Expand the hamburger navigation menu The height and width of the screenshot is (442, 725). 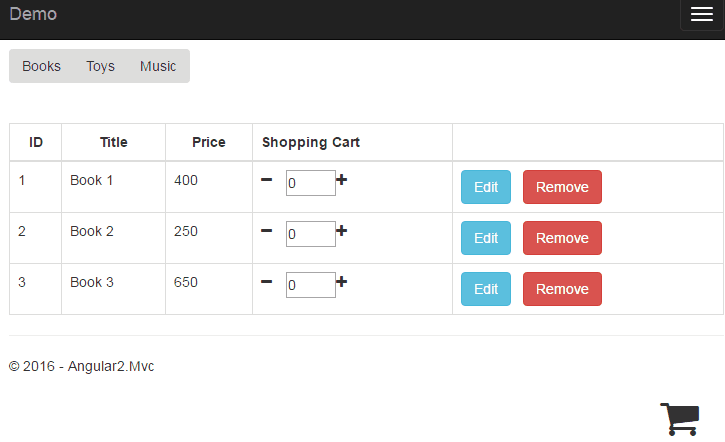[700, 15]
